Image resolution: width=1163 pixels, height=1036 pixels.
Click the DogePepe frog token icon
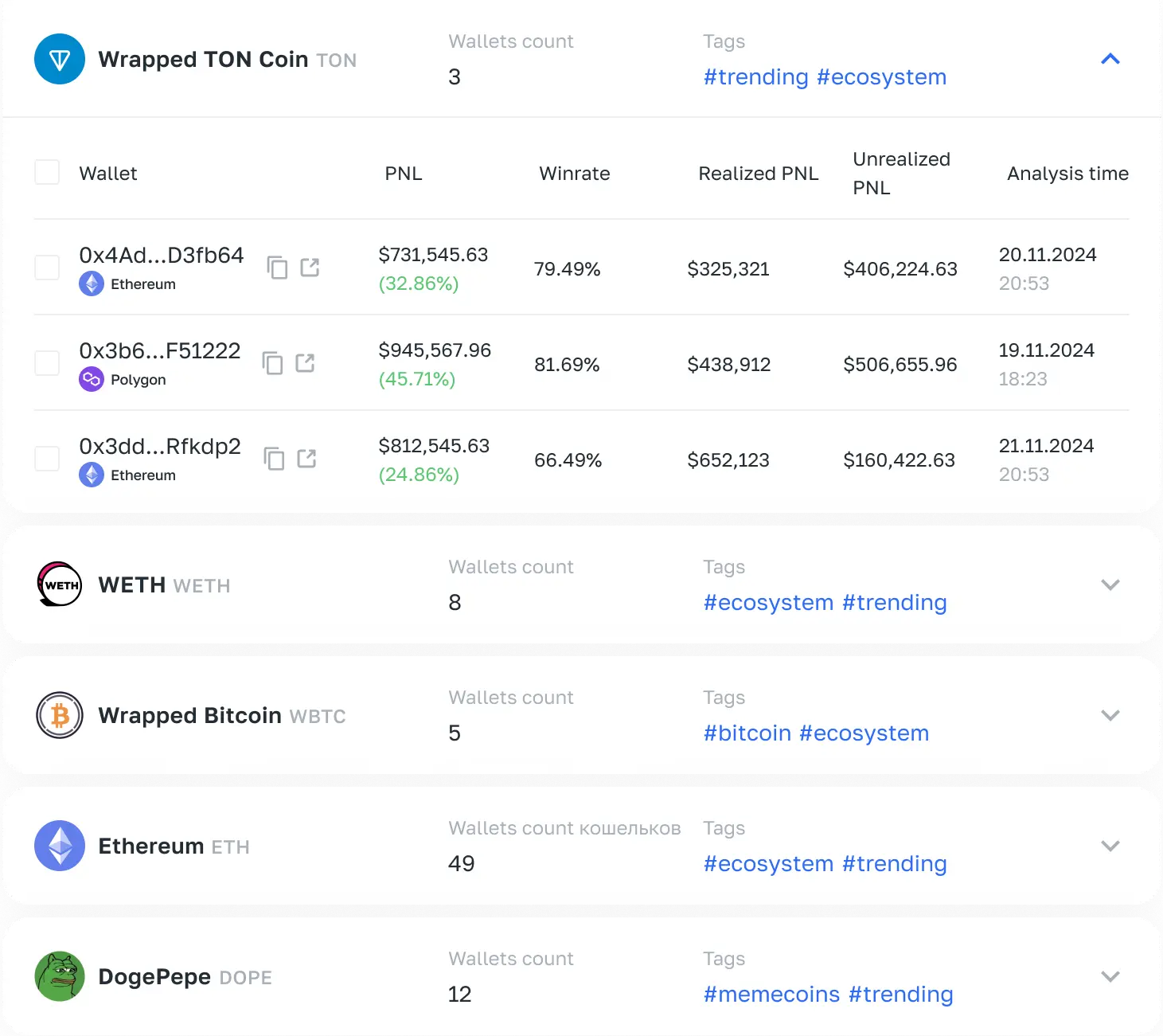(x=60, y=976)
